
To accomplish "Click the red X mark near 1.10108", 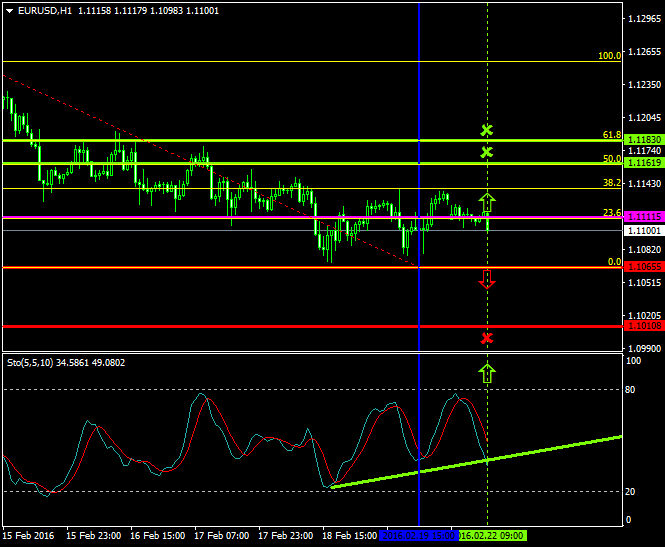I will (487, 338).
